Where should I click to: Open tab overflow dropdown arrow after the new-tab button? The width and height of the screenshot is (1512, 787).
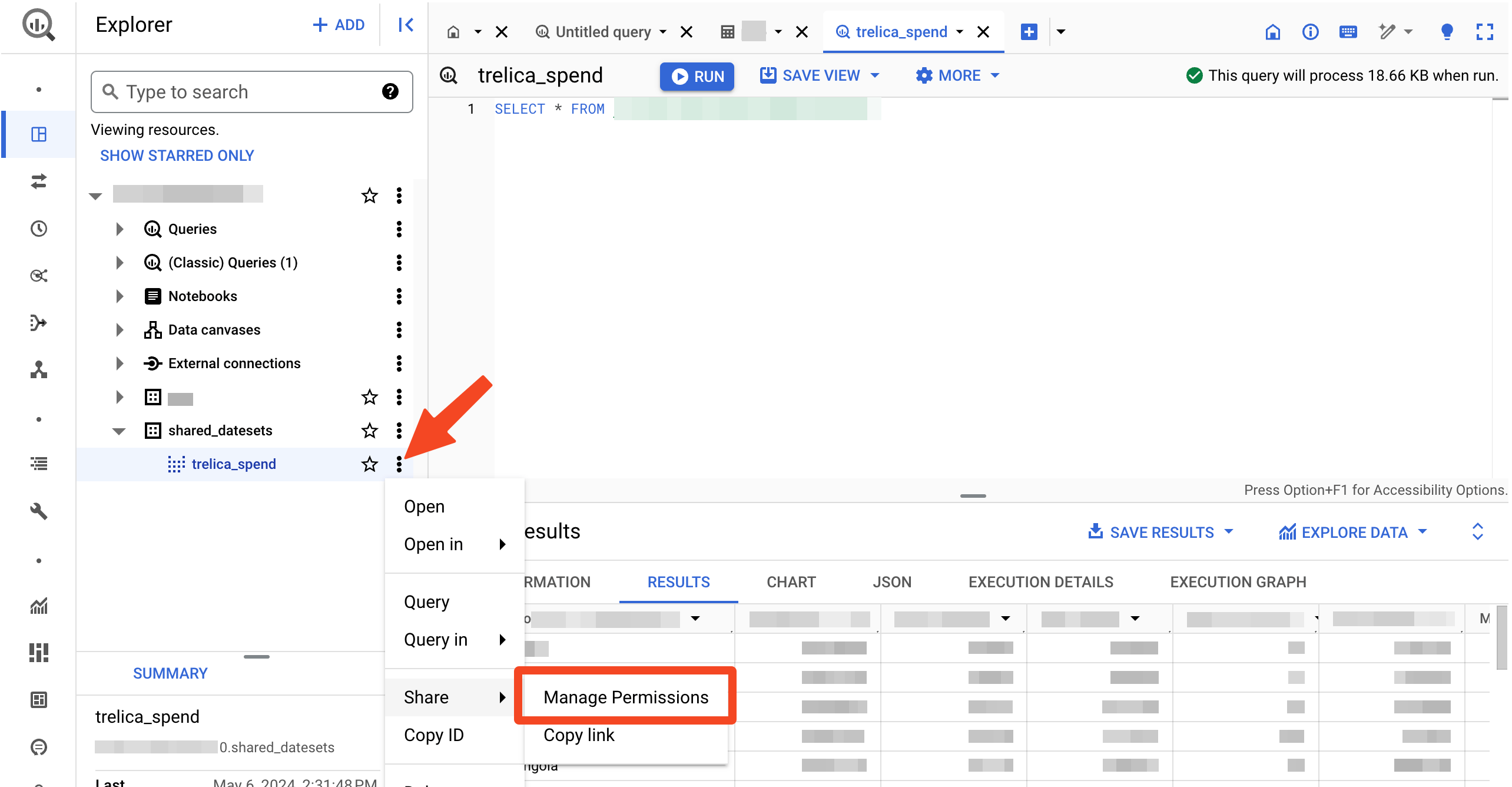[x=1061, y=32]
